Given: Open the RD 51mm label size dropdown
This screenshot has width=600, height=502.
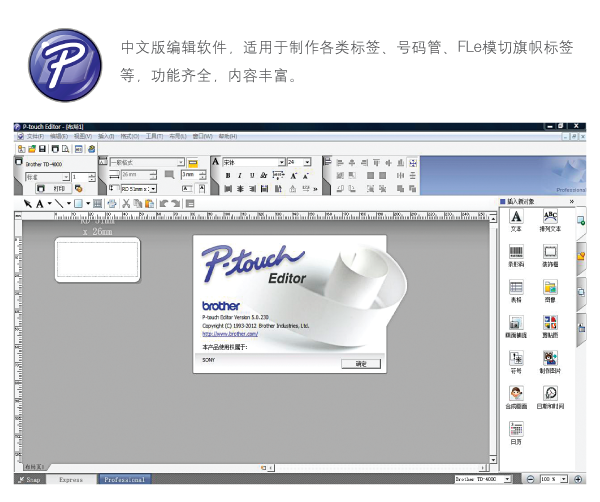Looking at the screenshot, I should [153, 189].
